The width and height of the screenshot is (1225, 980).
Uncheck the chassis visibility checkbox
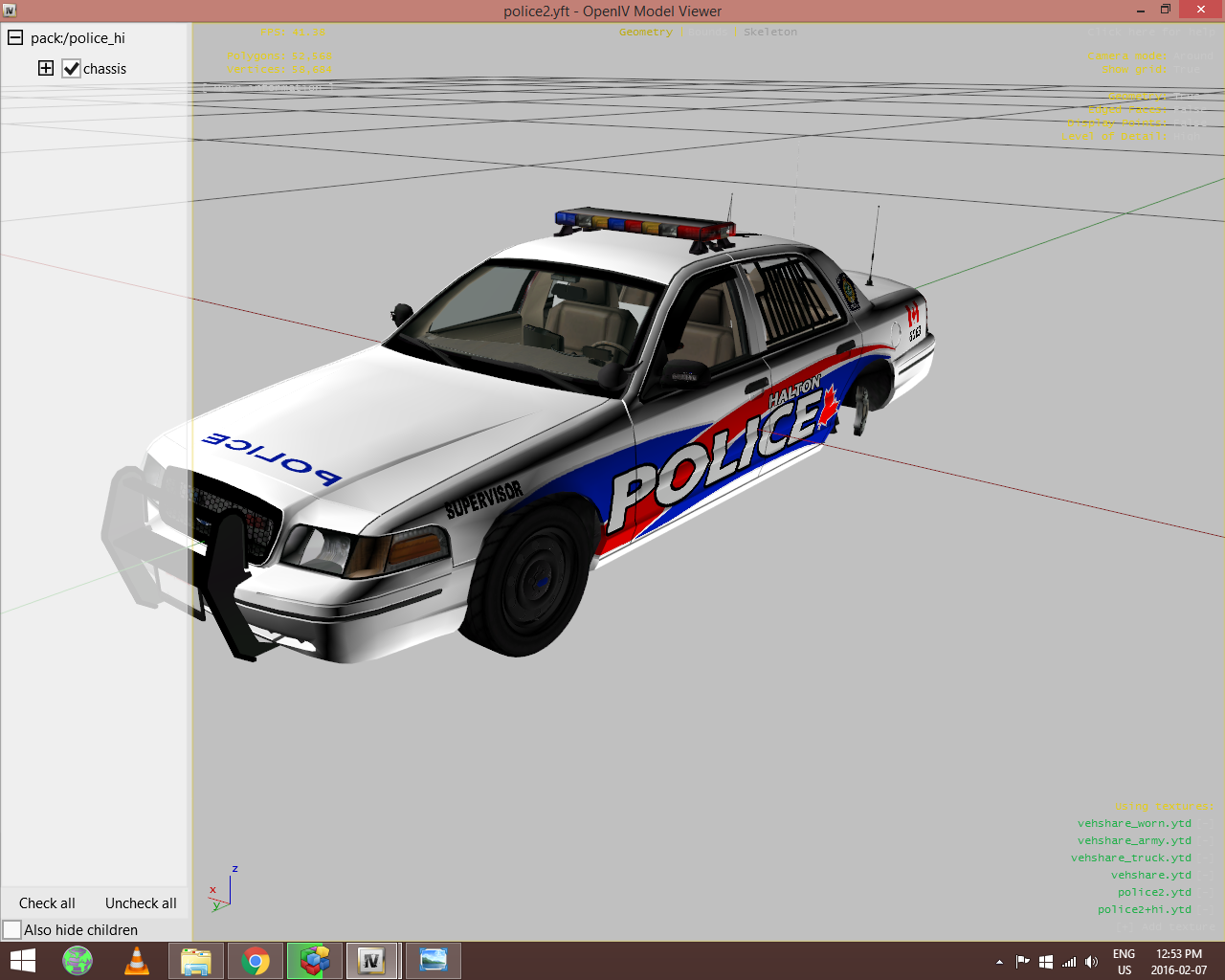pos(72,69)
